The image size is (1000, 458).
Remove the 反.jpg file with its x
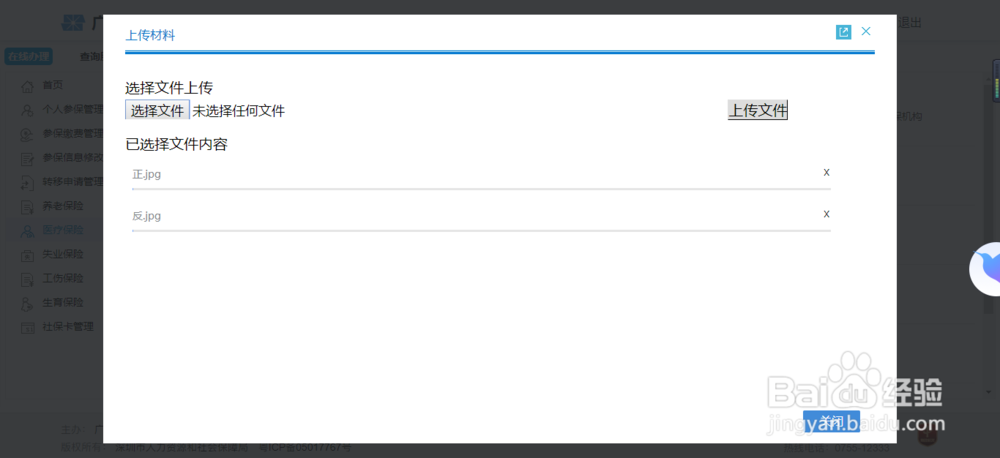pyautogui.click(x=826, y=214)
